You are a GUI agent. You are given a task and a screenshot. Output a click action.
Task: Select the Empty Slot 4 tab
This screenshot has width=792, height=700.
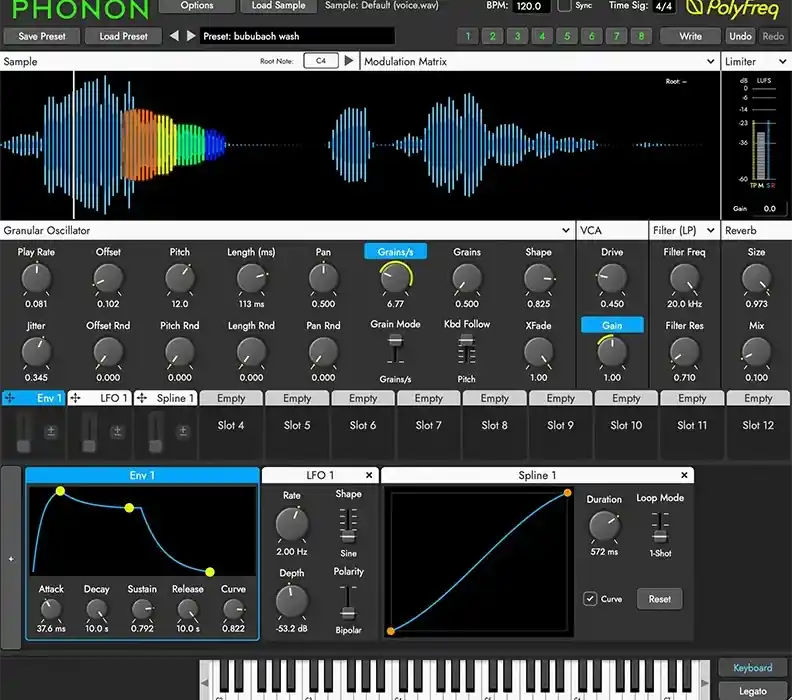point(231,398)
